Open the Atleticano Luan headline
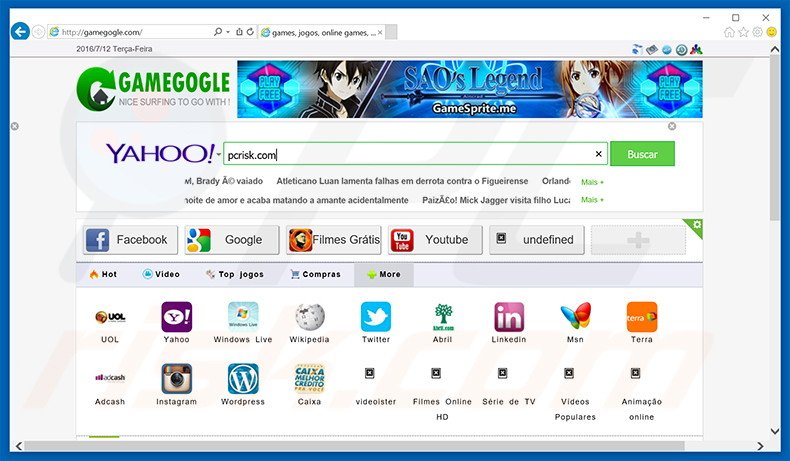This screenshot has width=790, height=461. click(x=402, y=181)
